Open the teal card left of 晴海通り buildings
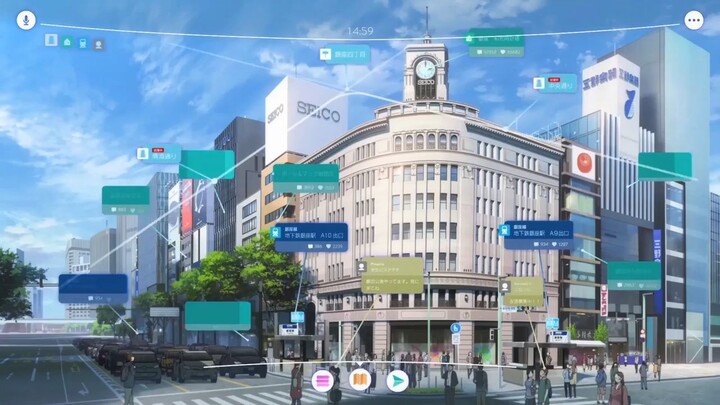The width and height of the screenshot is (720, 405). (x=125, y=200)
